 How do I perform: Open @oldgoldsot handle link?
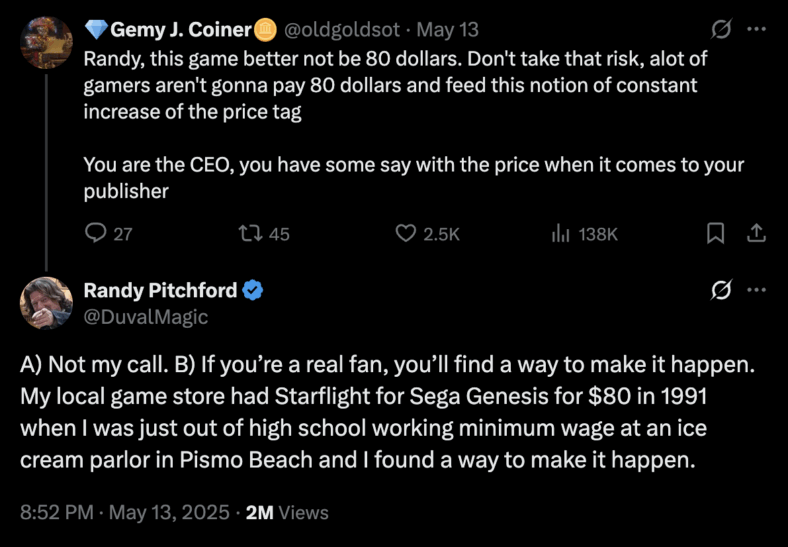click(x=339, y=30)
